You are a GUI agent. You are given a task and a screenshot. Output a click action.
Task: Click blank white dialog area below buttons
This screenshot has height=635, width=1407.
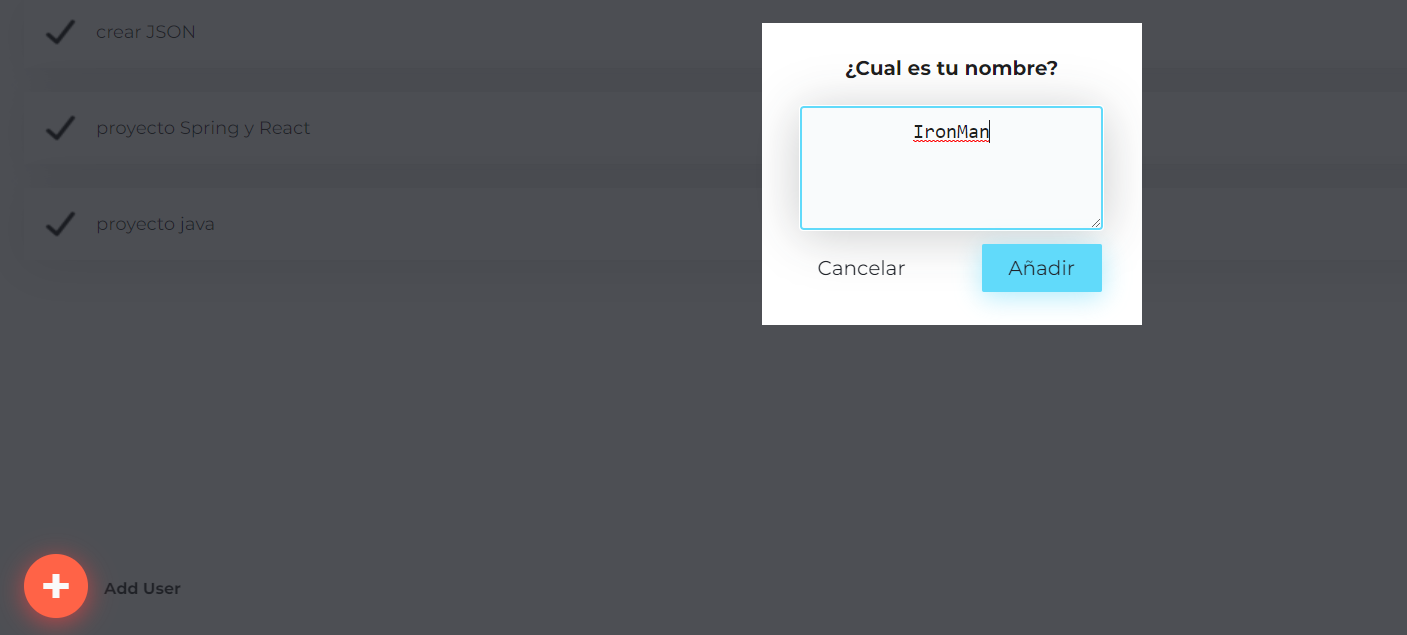951,309
